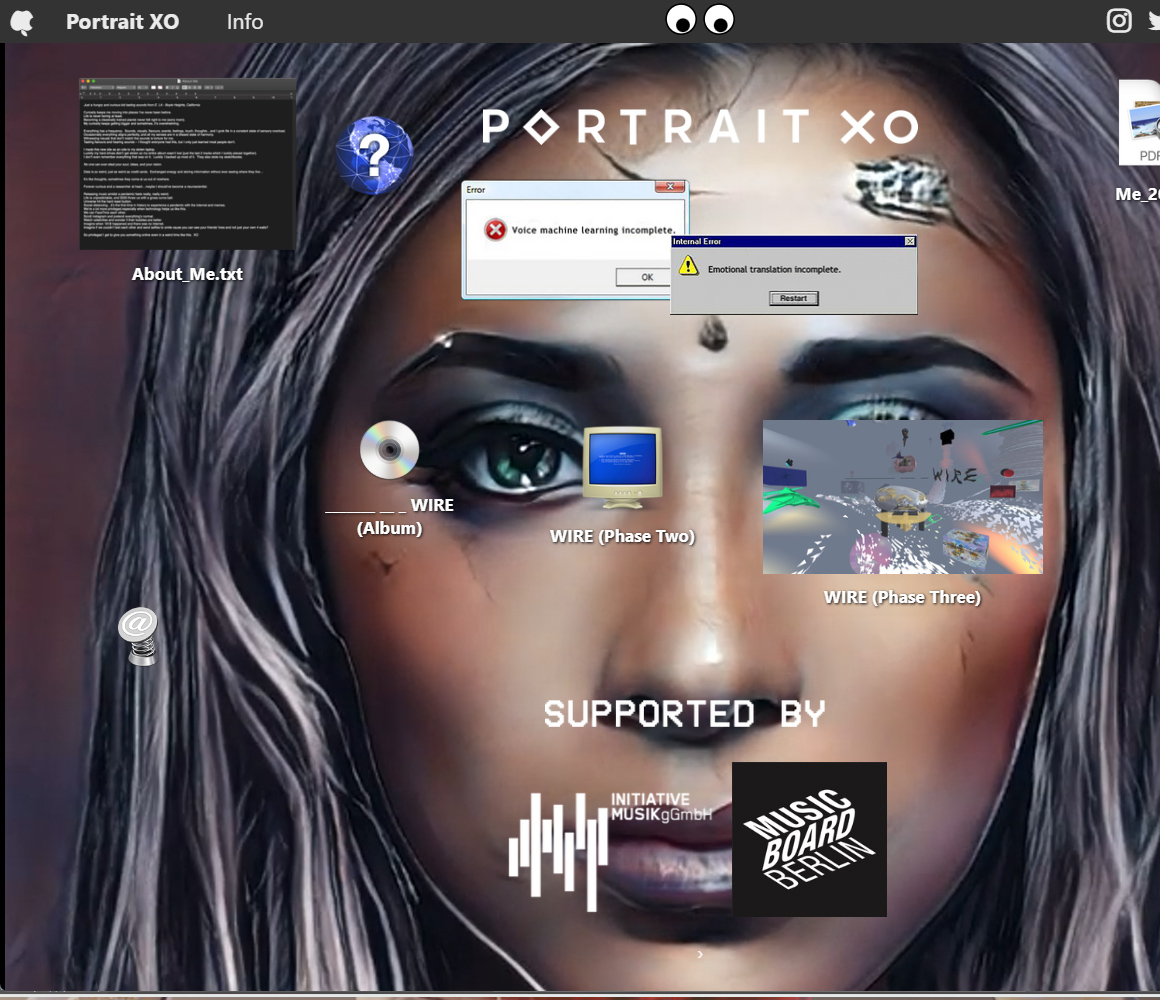Click OK on the Voice machine learning error
The image size is (1160, 1000).
pos(646,277)
